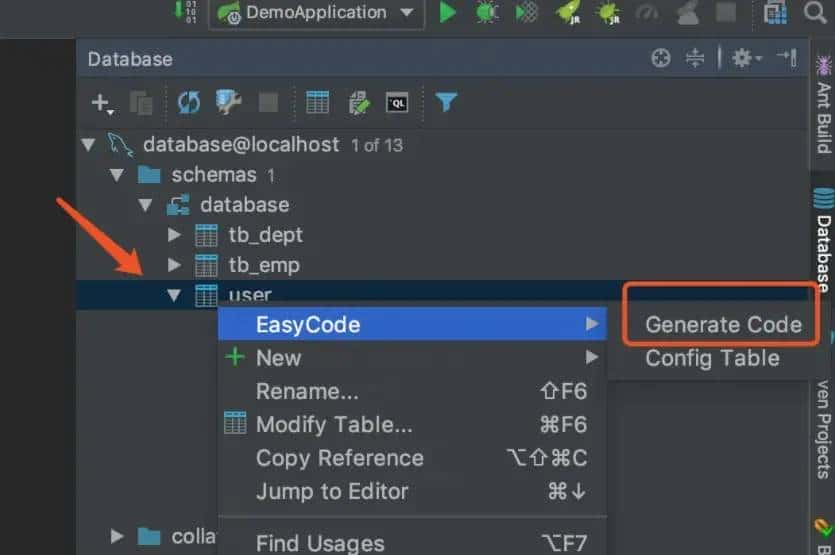Run DemoApplication with the green play button
This screenshot has height=555, width=835.
point(448,12)
